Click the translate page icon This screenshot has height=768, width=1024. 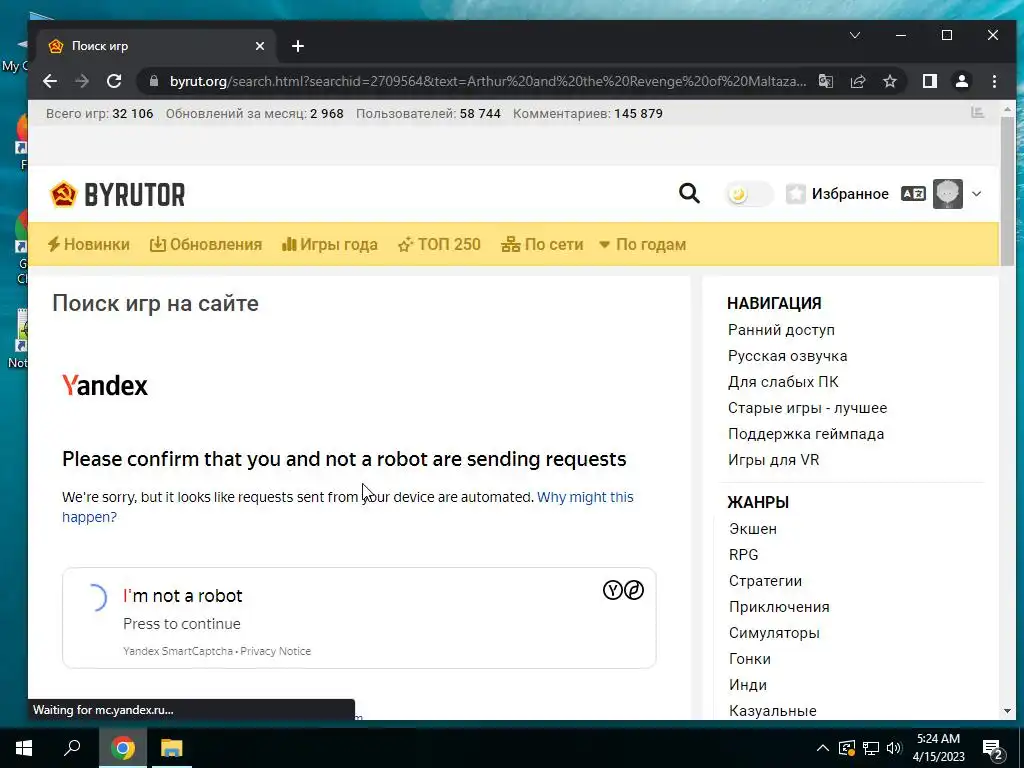point(826,81)
